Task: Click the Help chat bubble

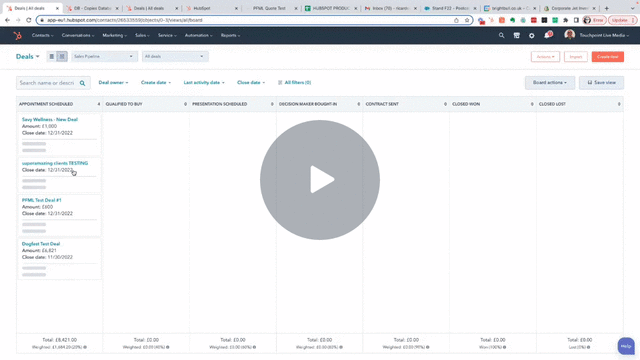Action: (x=626, y=346)
